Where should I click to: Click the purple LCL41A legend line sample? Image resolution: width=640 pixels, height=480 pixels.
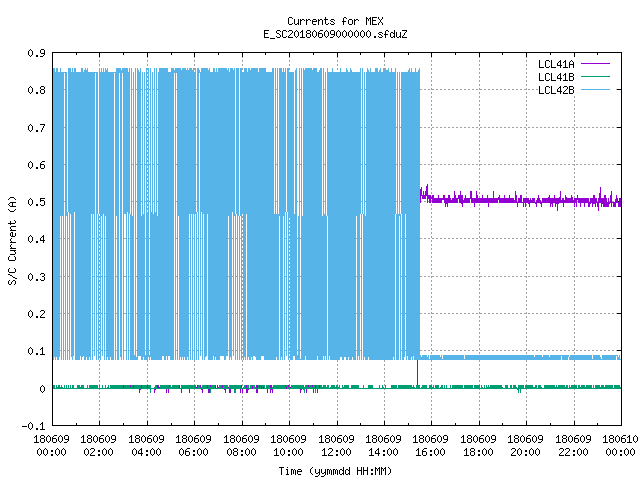coord(595,64)
